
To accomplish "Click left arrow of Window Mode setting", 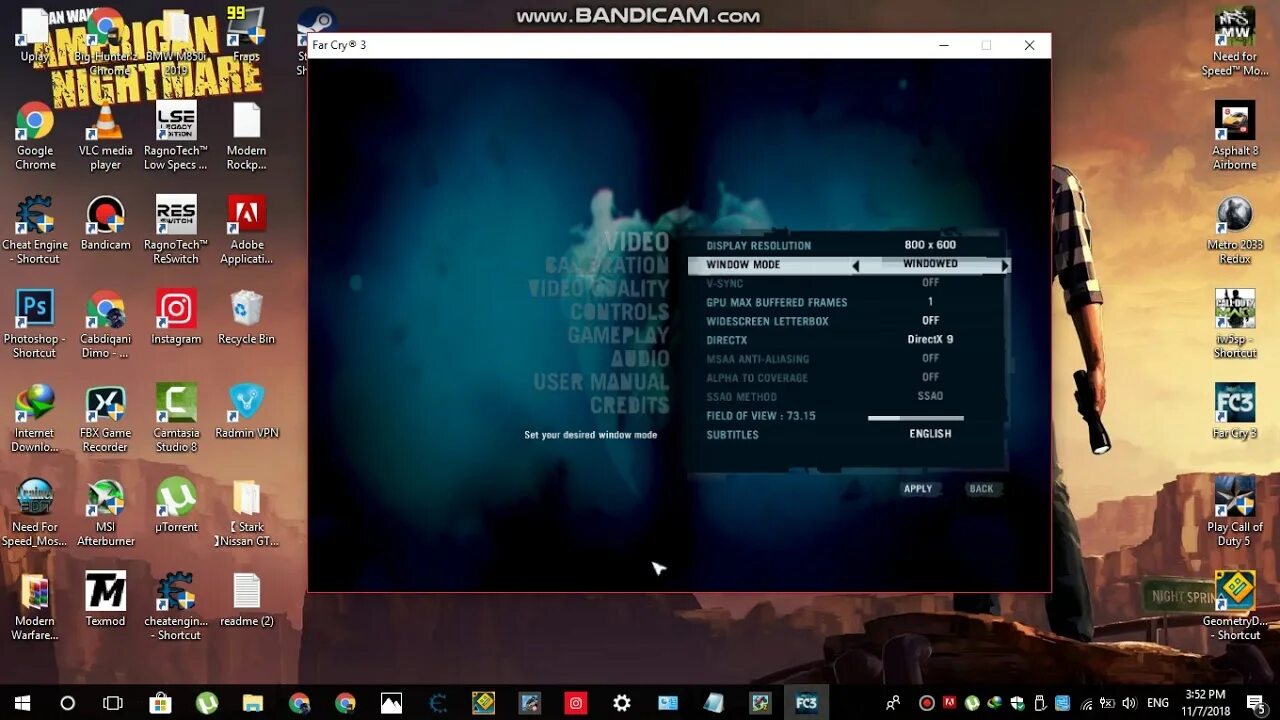I will click(855, 265).
